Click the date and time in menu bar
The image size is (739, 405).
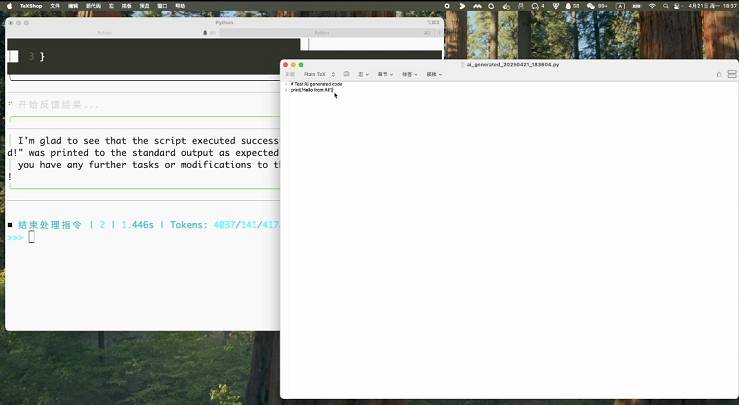click(712, 6)
